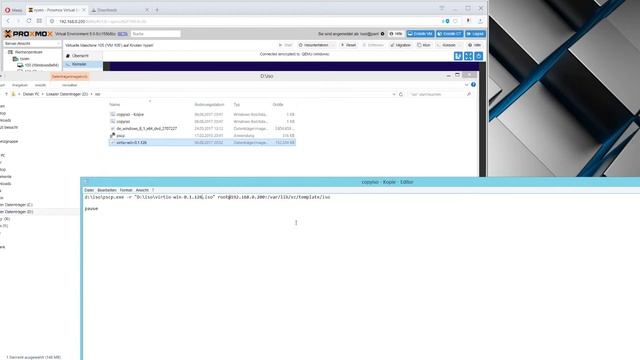Refresh the Explorer folder view

pyautogui.click(x=401, y=94)
